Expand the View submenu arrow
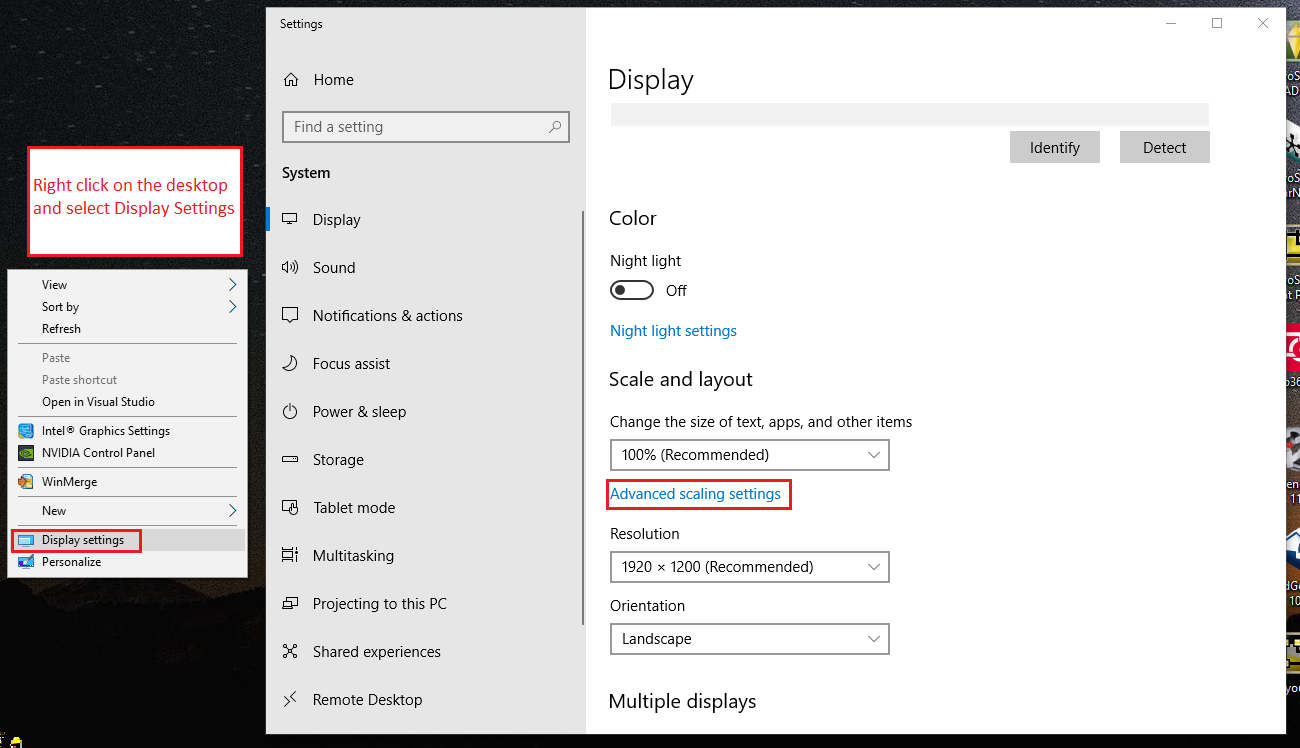Screen dimensions: 1300x748 (x=232, y=285)
